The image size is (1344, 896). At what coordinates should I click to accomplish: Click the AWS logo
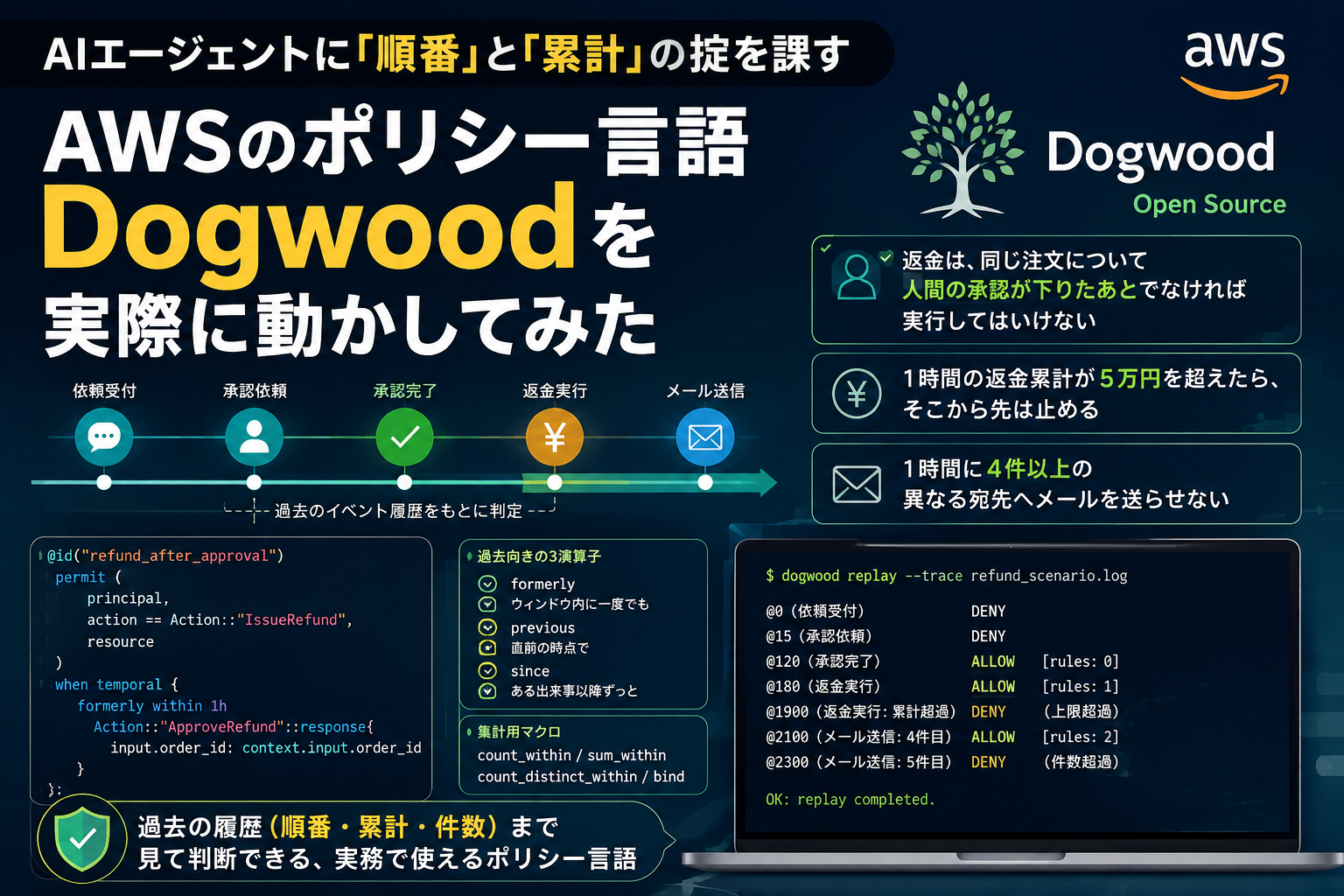[x=1235, y=64]
